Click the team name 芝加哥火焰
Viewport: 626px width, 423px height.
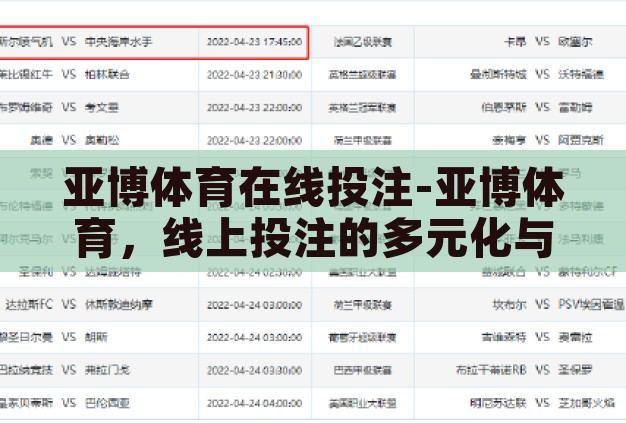point(586,403)
